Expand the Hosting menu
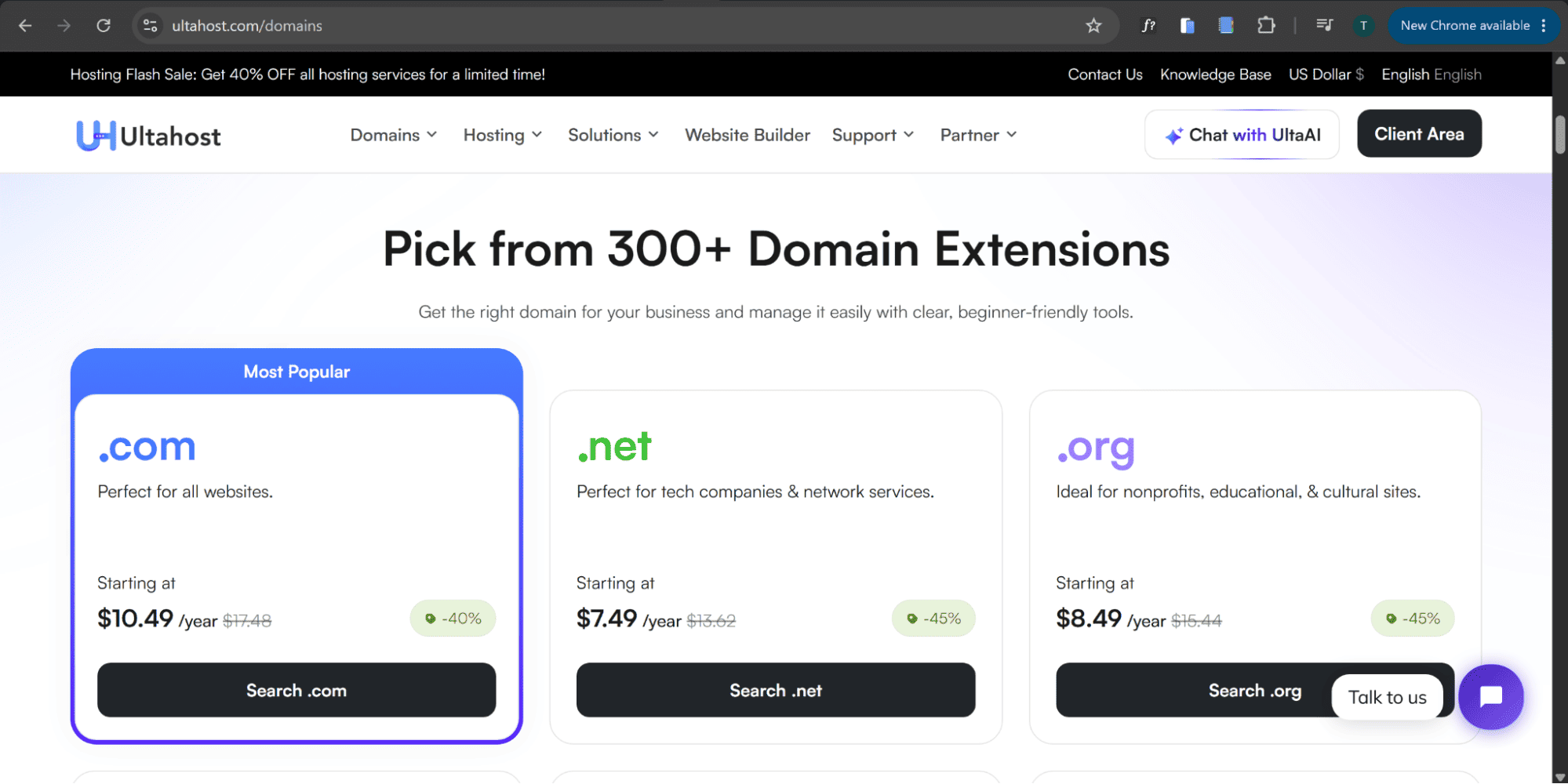1568x784 pixels. [502, 135]
